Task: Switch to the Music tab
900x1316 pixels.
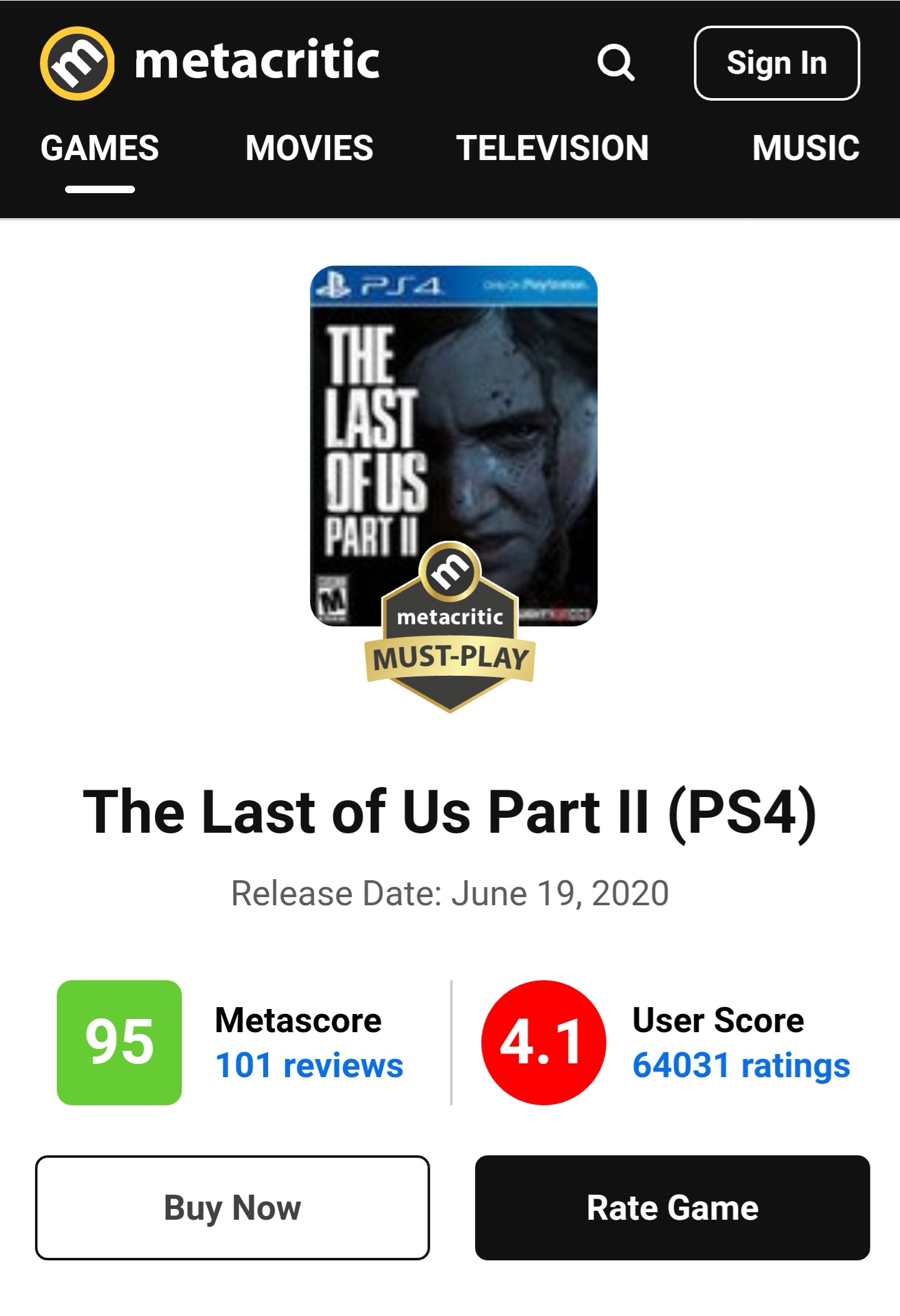Action: tap(806, 148)
